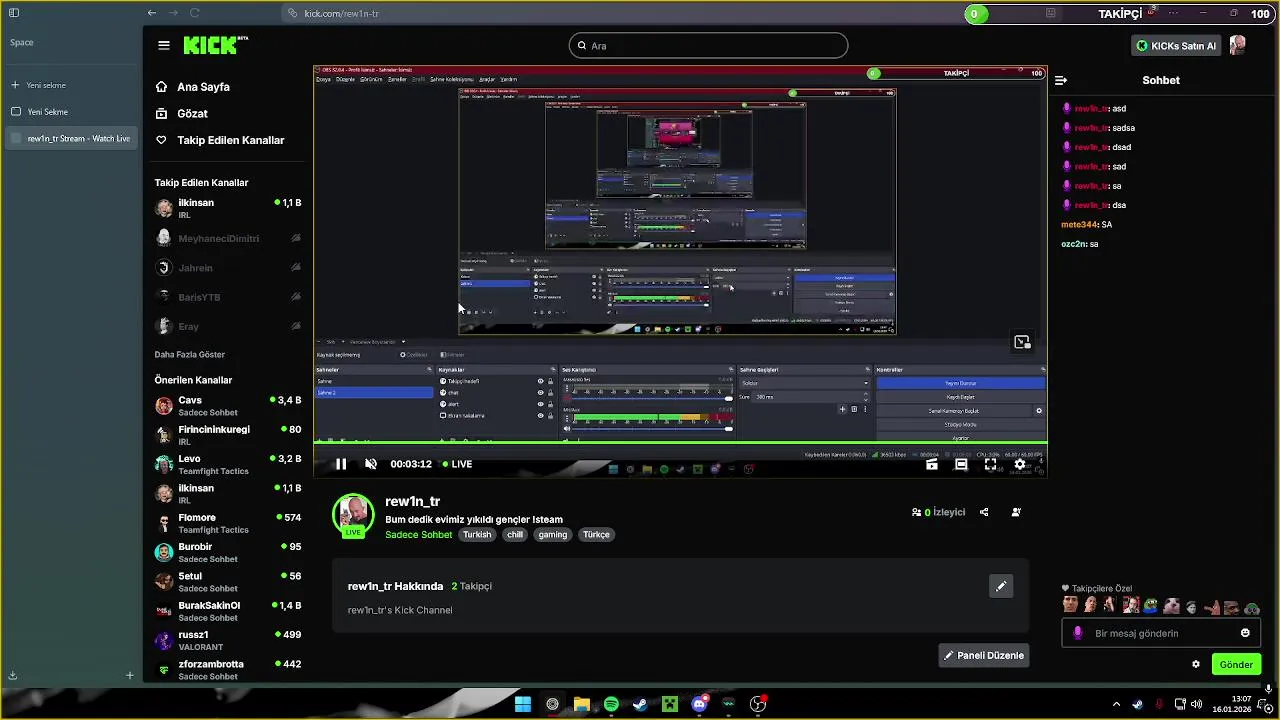Open the profile avatar menu
Viewport: 1280px width, 720px height.
(1238, 45)
